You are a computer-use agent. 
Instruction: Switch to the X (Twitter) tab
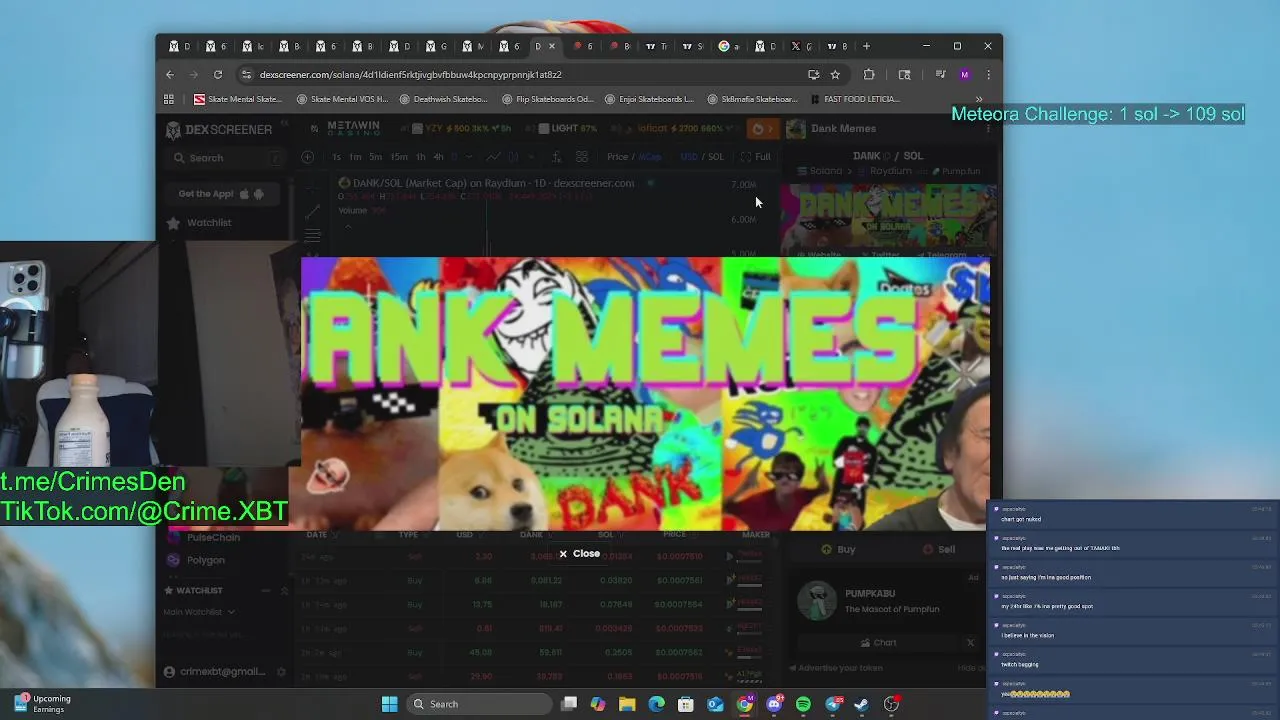(801, 46)
